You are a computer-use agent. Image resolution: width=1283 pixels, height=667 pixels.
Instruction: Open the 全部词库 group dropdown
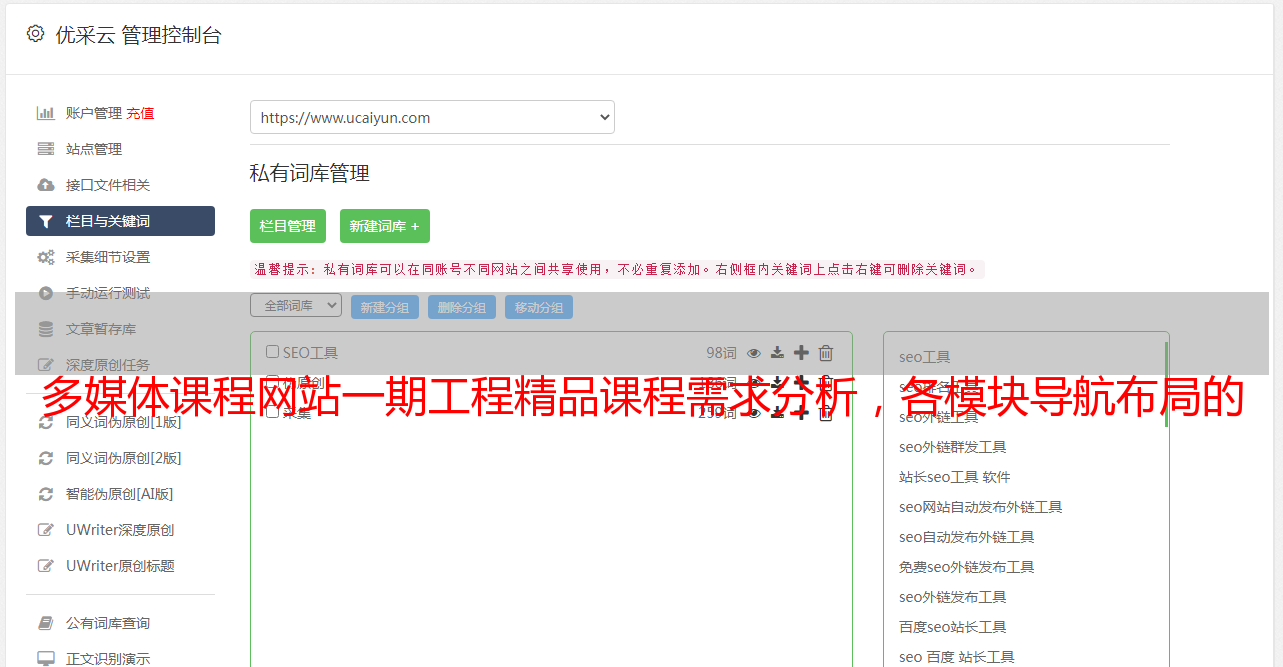point(296,305)
